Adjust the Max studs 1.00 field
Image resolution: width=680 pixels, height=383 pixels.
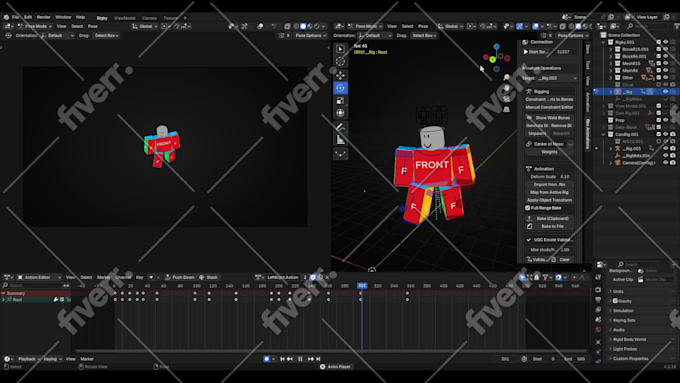[x=549, y=250]
